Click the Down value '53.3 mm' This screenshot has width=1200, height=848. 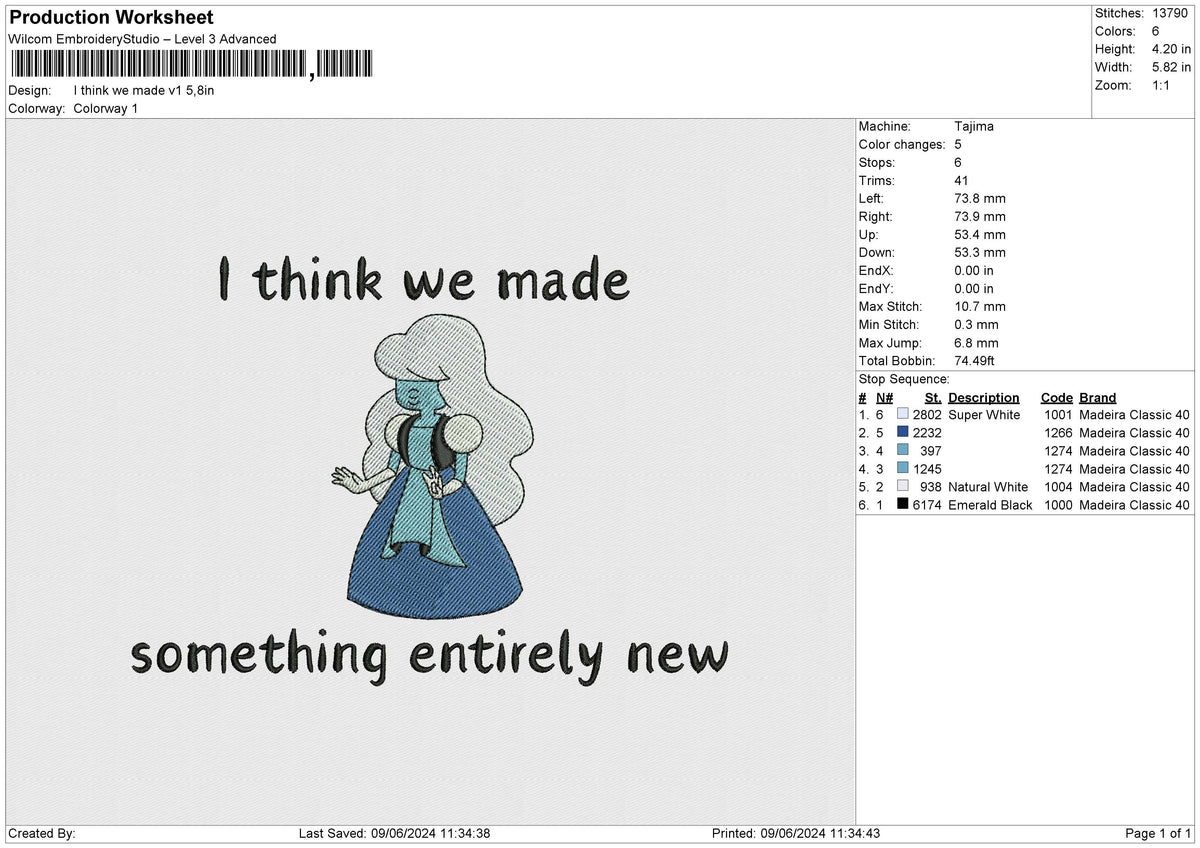[x=980, y=252]
